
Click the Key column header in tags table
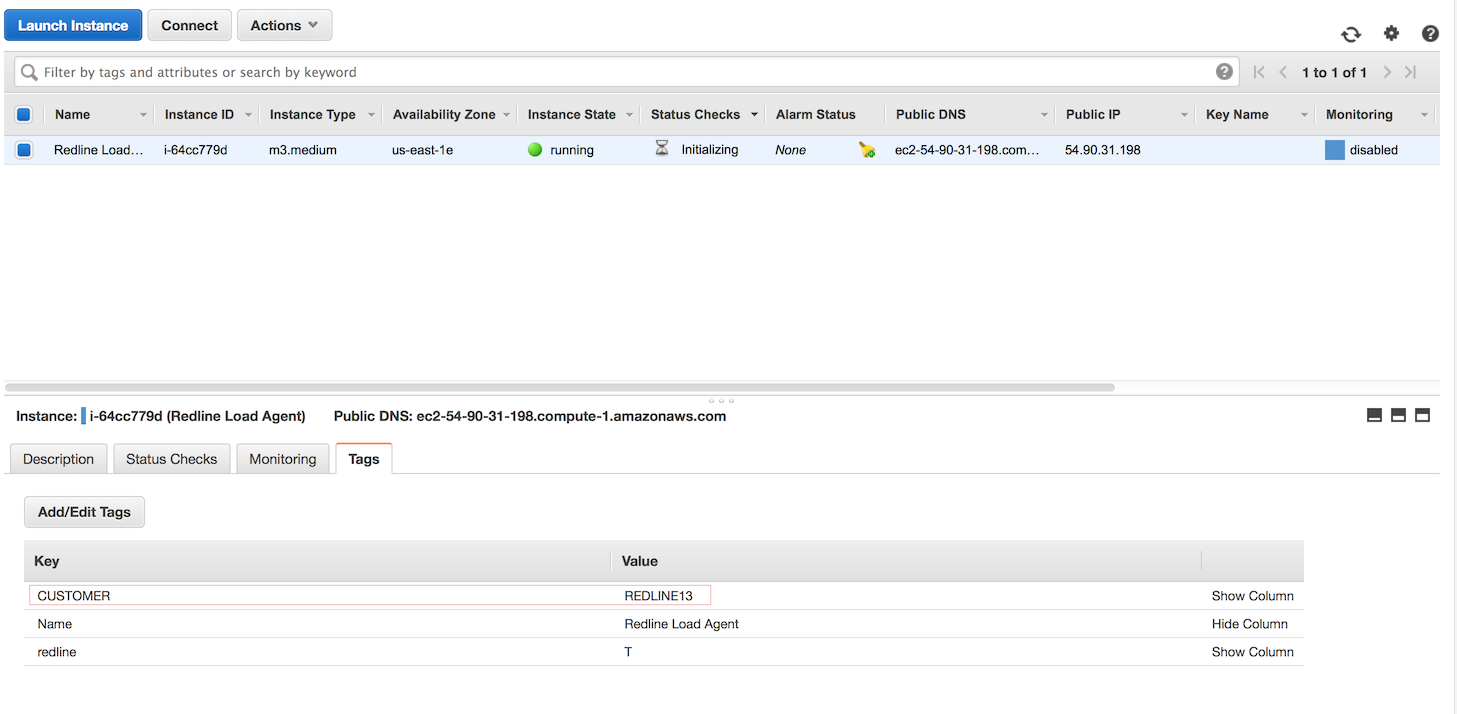click(x=47, y=561)
